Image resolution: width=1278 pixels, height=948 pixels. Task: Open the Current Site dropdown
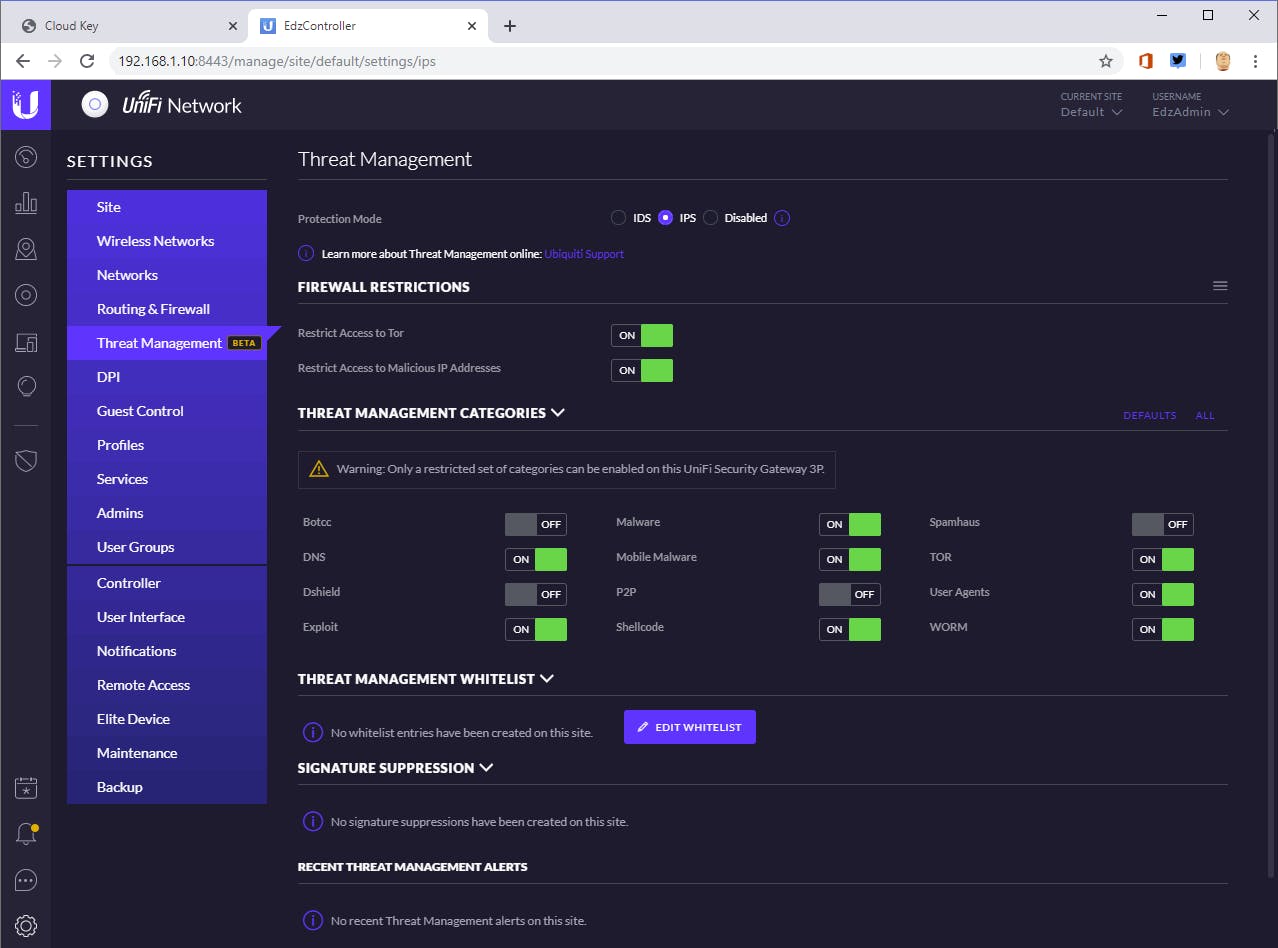tap(1091, 112)
